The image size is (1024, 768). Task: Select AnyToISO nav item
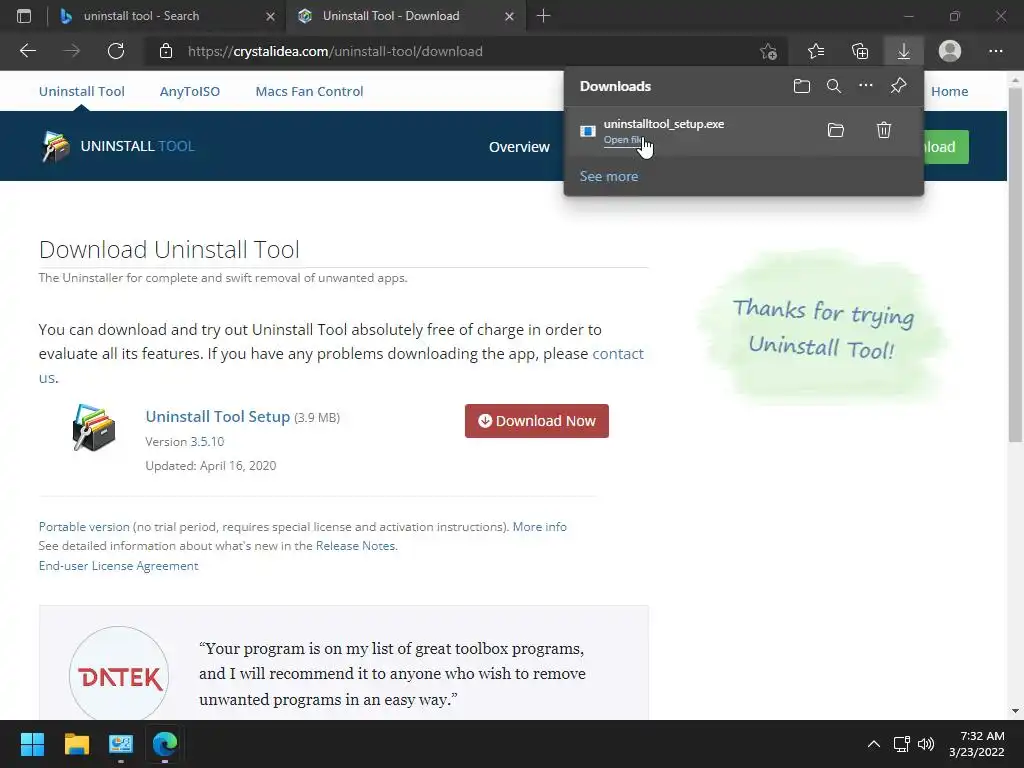point(190,91)
